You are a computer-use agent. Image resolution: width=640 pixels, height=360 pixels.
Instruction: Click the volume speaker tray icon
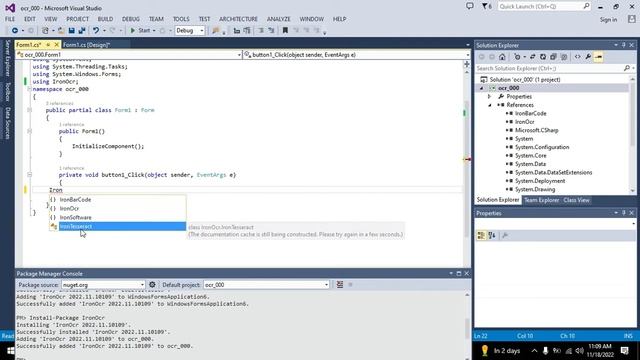(x=579, y=351)
